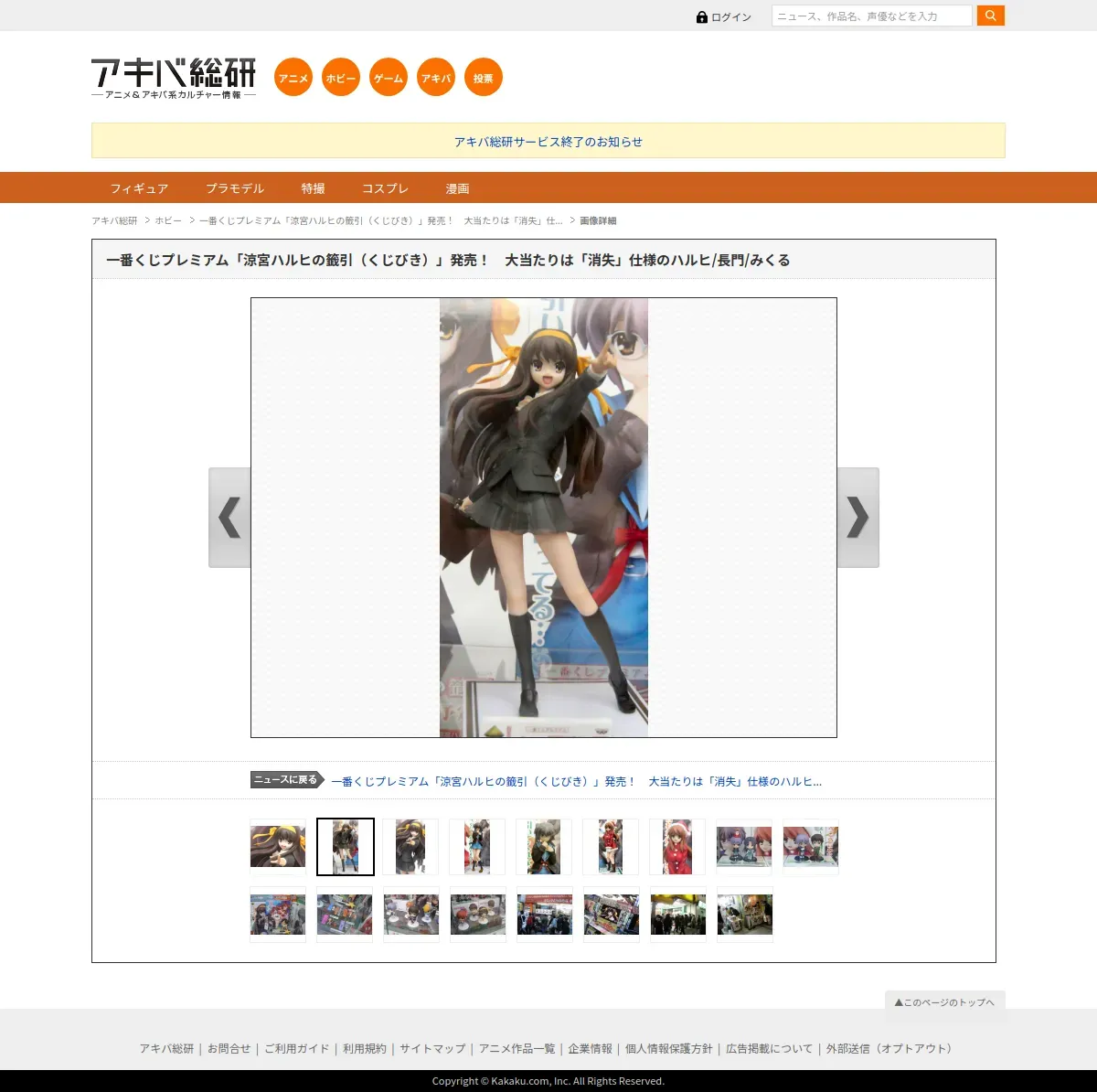Click the アキバ総研 site logo
The image size is (1097, 1092).
(x=174, y=79)
